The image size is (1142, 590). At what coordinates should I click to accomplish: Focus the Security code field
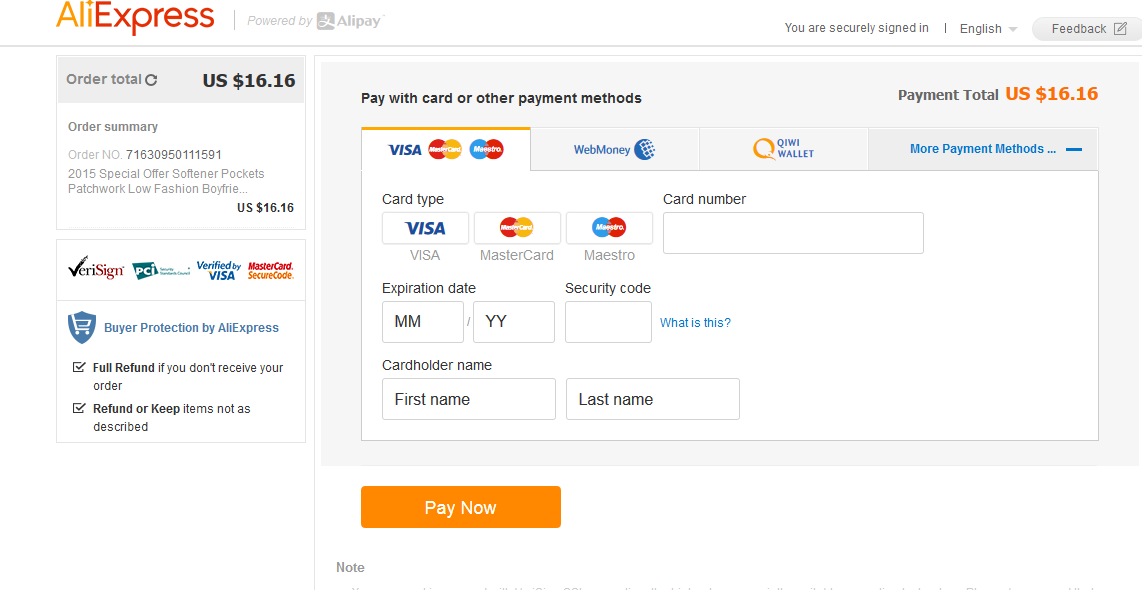(x=608, y=322)
